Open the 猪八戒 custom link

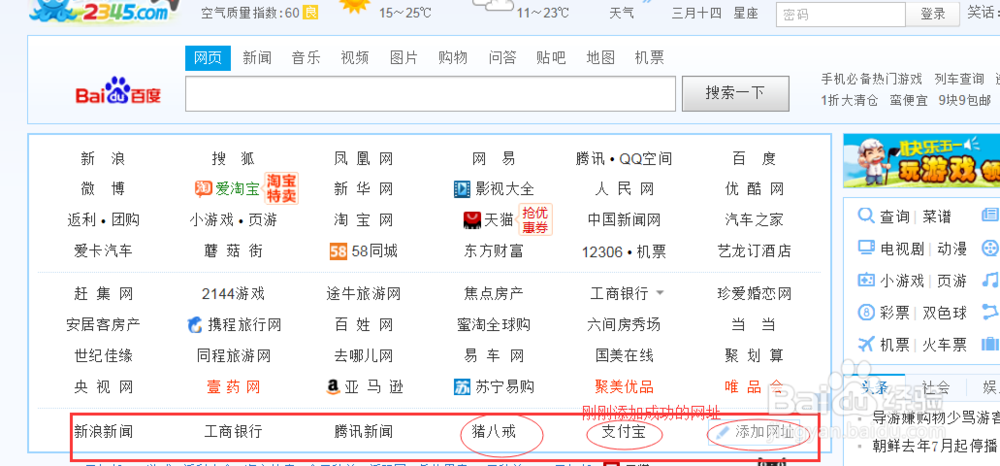click(493, 432)
